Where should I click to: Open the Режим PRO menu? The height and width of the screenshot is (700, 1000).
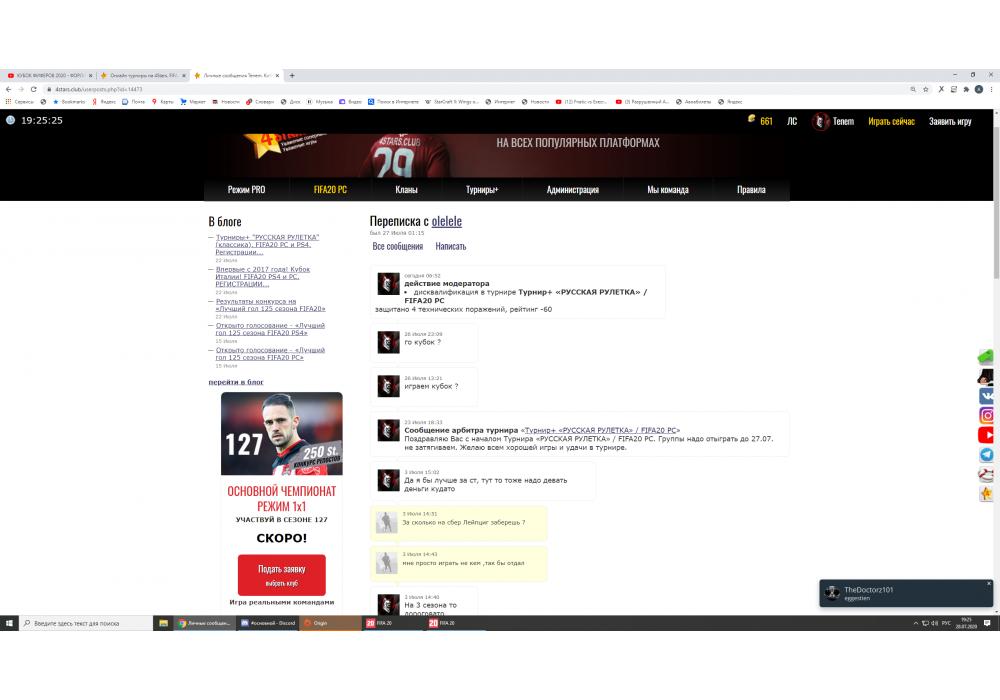tap(246, 189)
